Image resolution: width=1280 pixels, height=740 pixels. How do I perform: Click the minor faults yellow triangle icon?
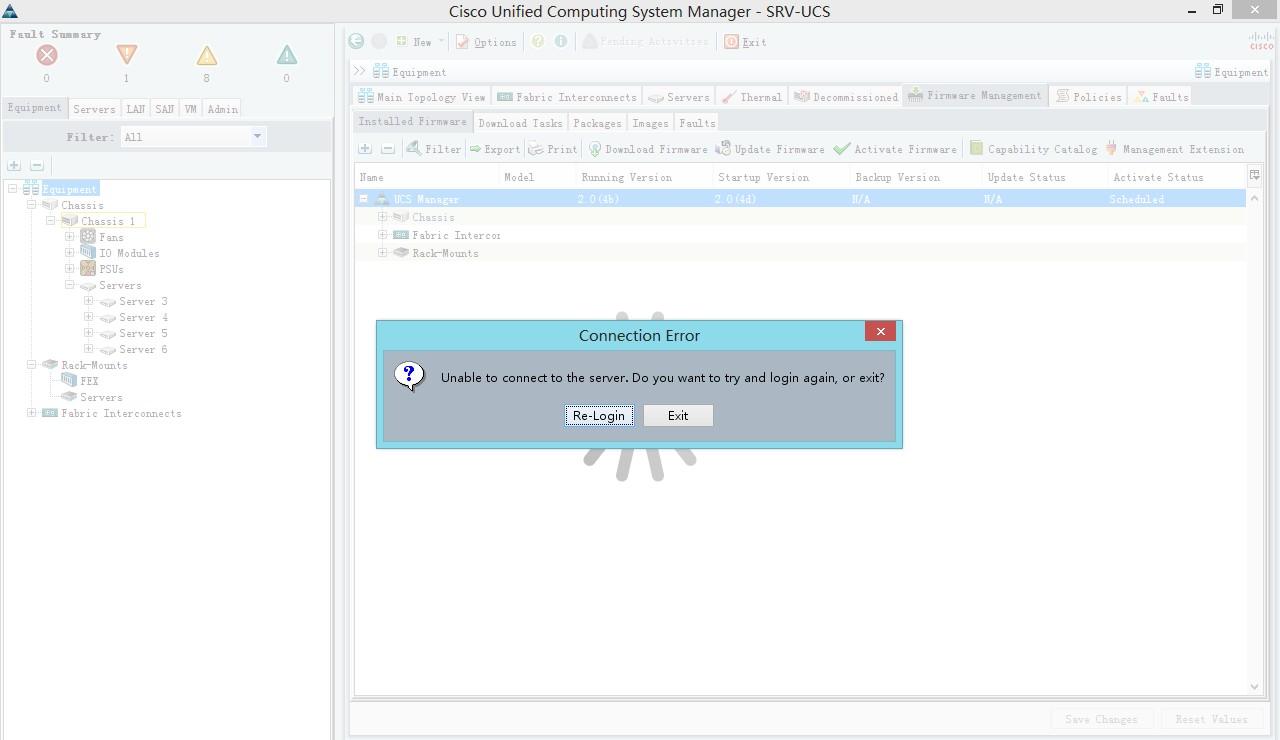click(206, 55)
